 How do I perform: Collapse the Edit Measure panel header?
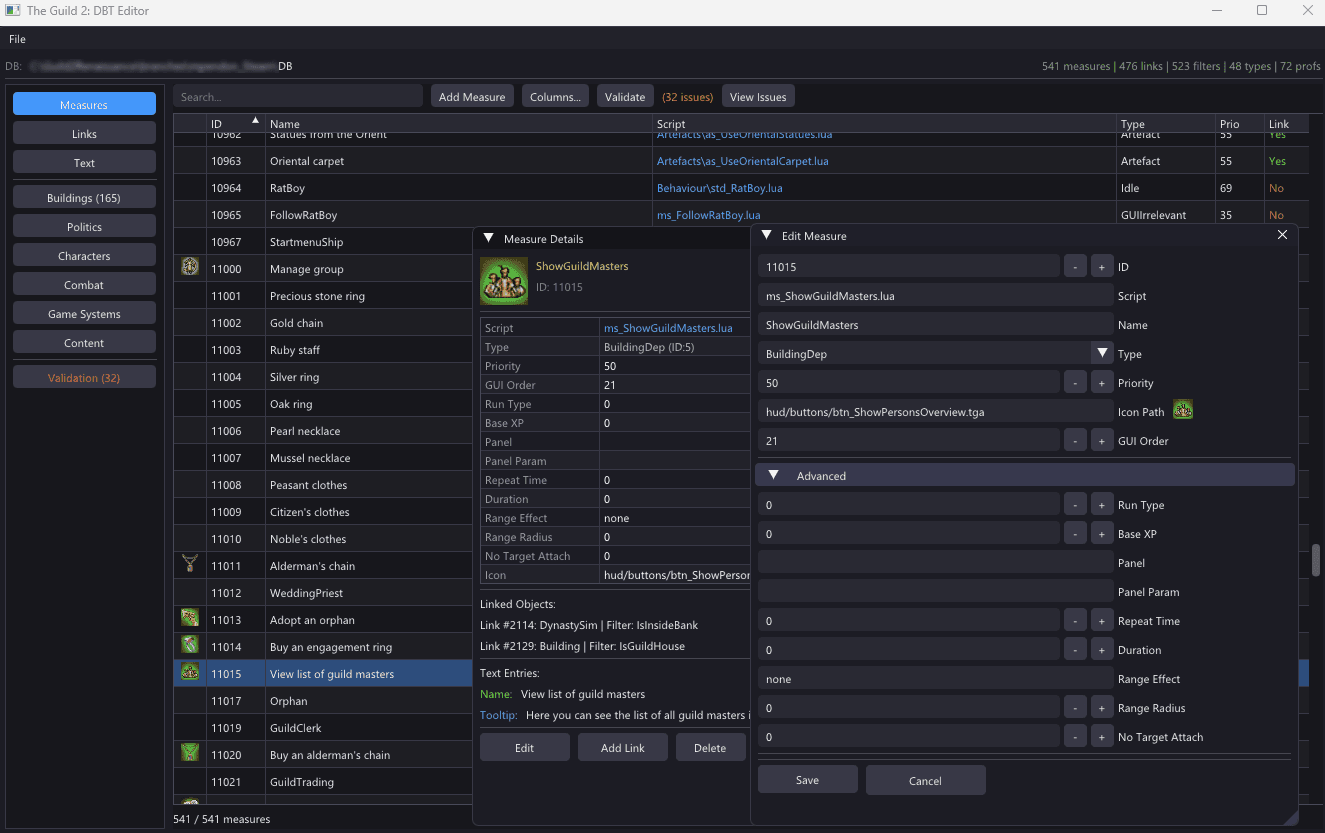point(766,235)
